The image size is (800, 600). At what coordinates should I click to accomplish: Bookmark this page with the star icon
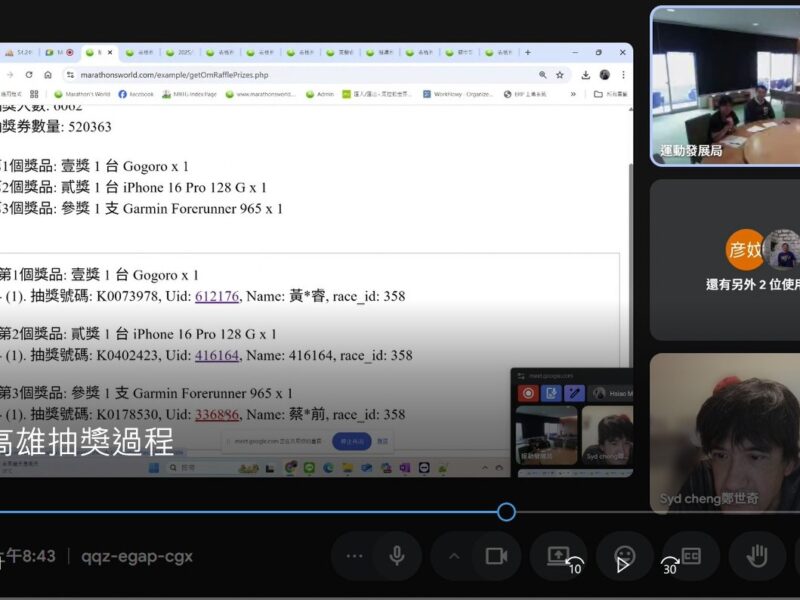[560, 74]
